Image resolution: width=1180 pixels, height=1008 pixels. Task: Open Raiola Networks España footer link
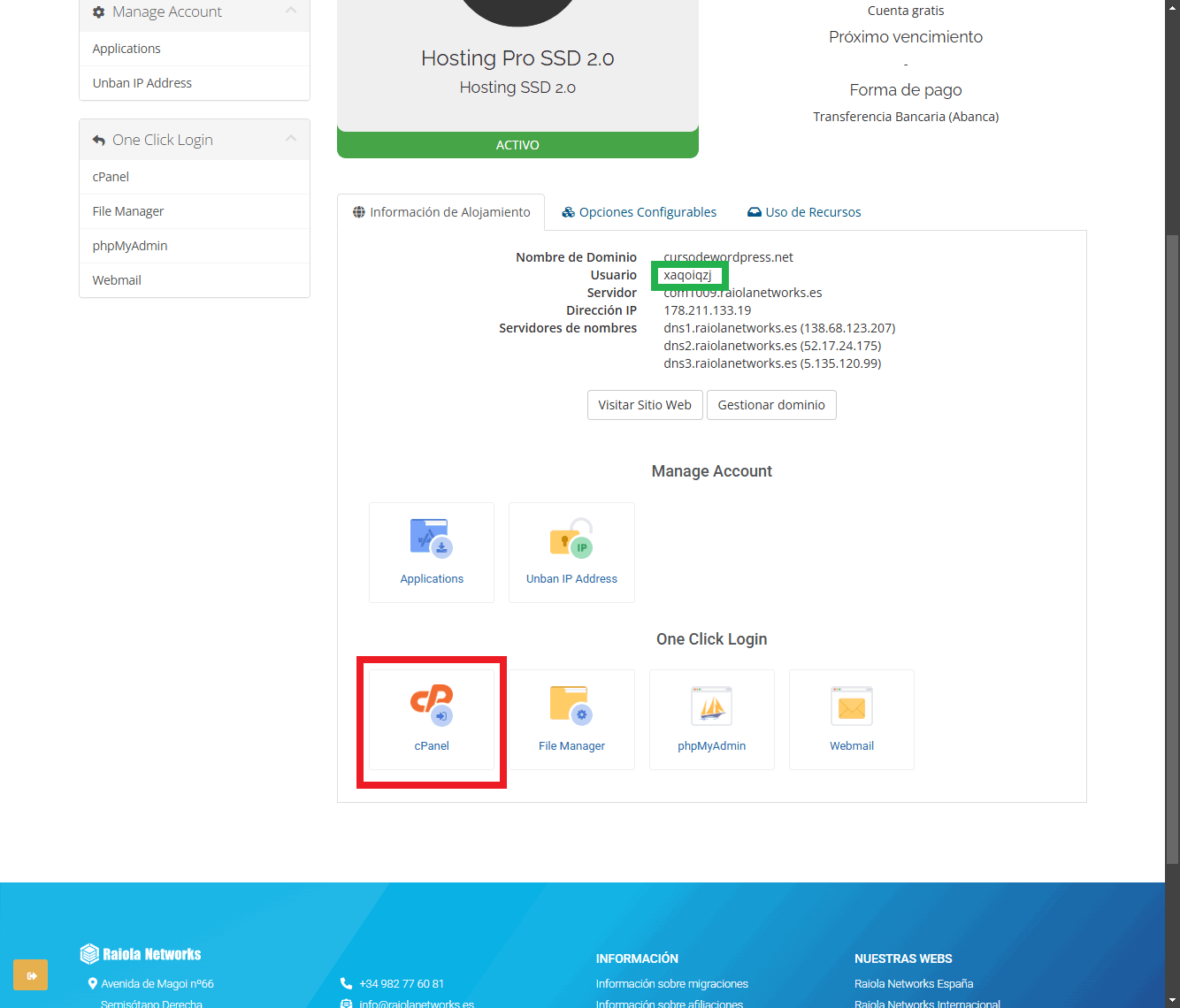point(914,984)
